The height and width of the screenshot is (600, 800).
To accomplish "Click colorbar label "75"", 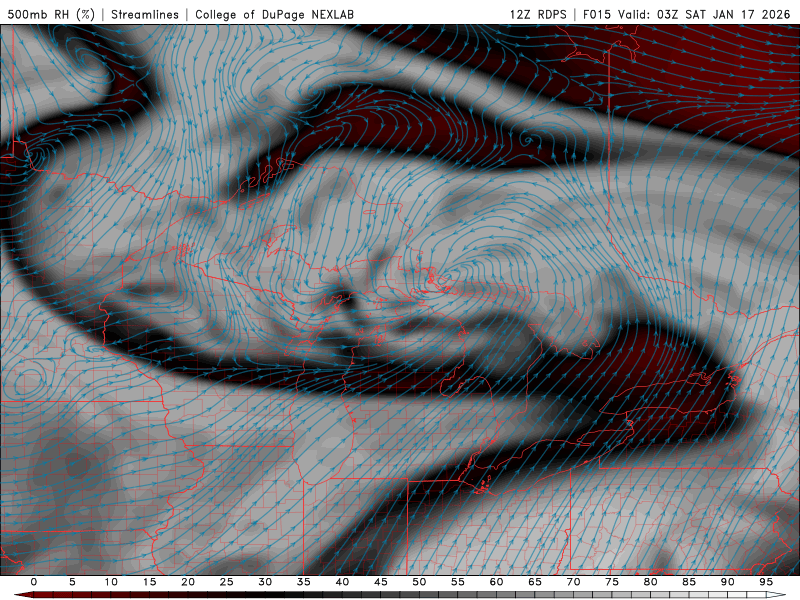I will pyautogui.click(x=612, y=582).
